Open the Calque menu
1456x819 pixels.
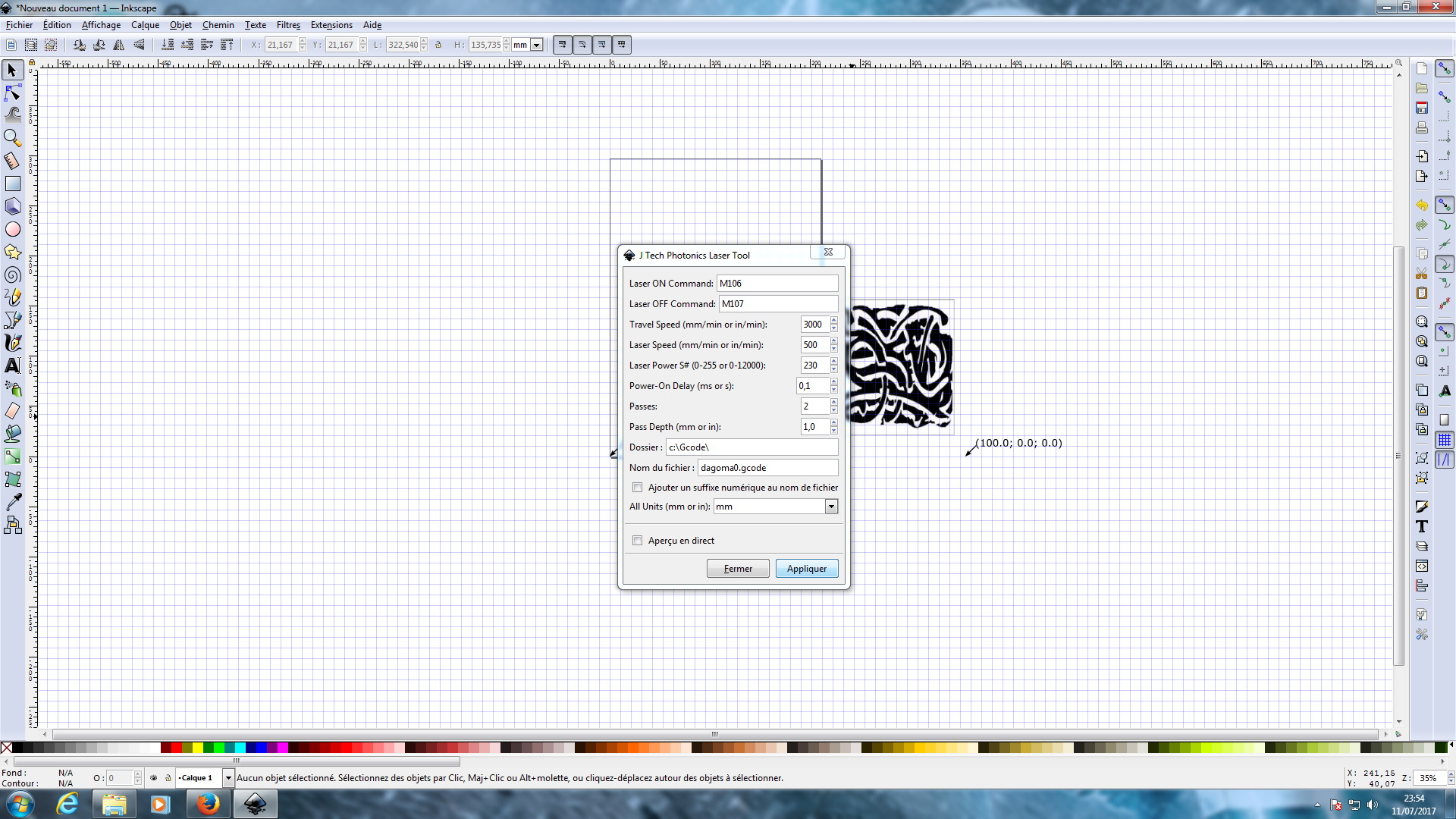pyautogui.click(x=145, y=25)
